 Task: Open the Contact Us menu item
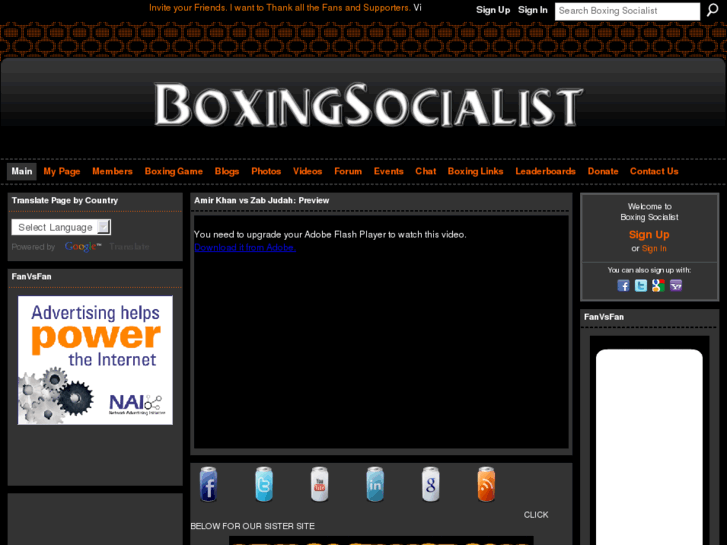coord(654,171)
